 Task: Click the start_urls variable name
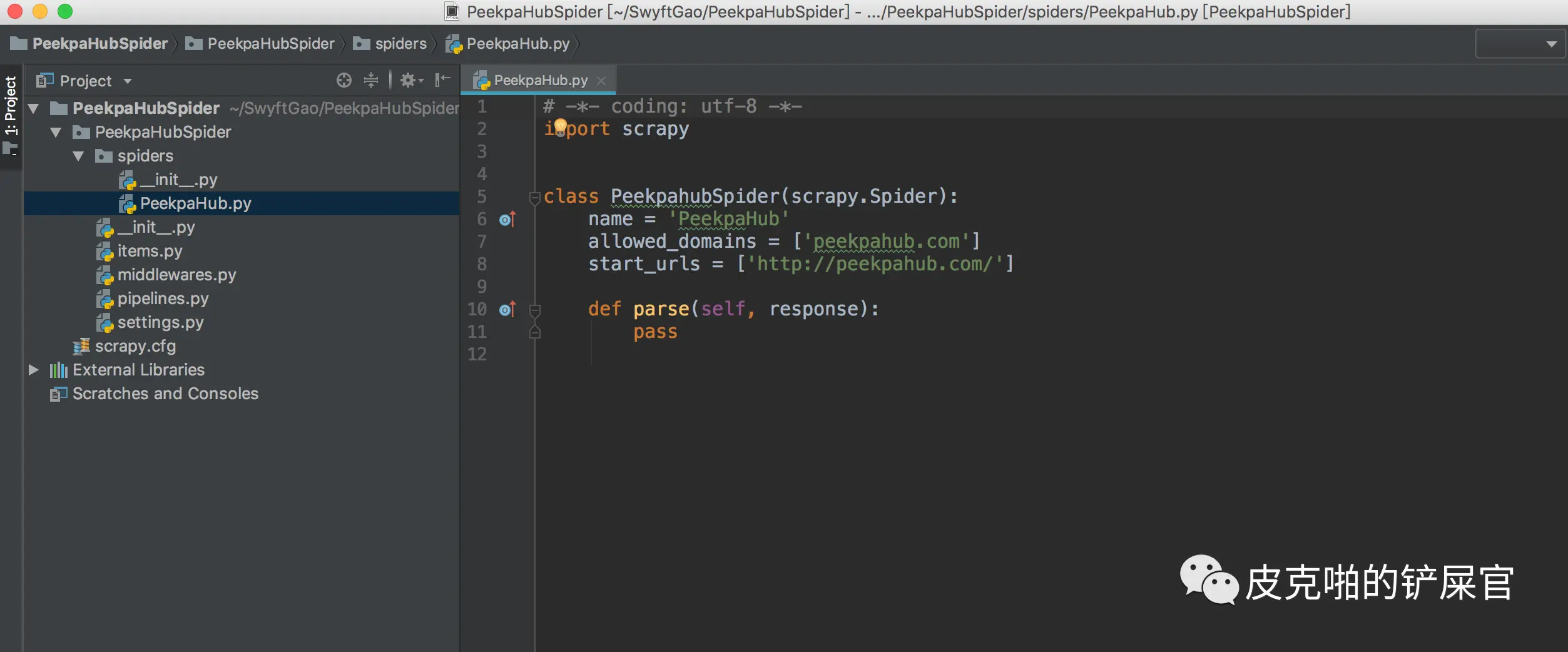644,264
